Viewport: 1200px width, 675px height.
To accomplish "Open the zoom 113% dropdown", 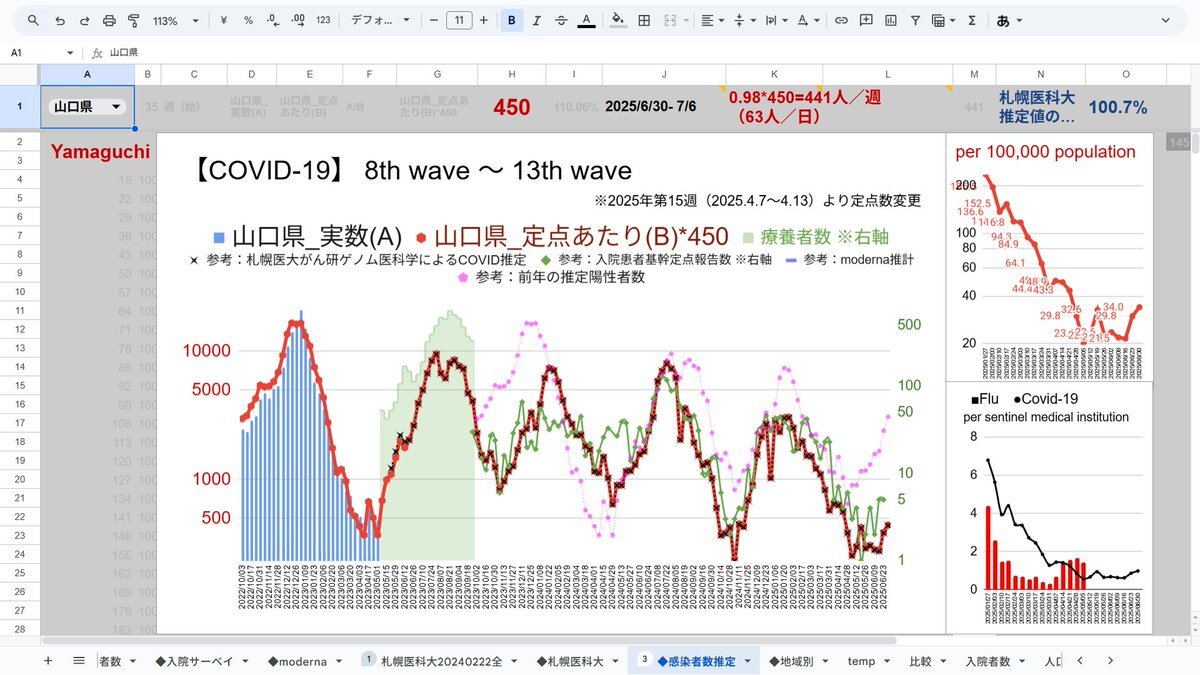I will coord(175,20).
